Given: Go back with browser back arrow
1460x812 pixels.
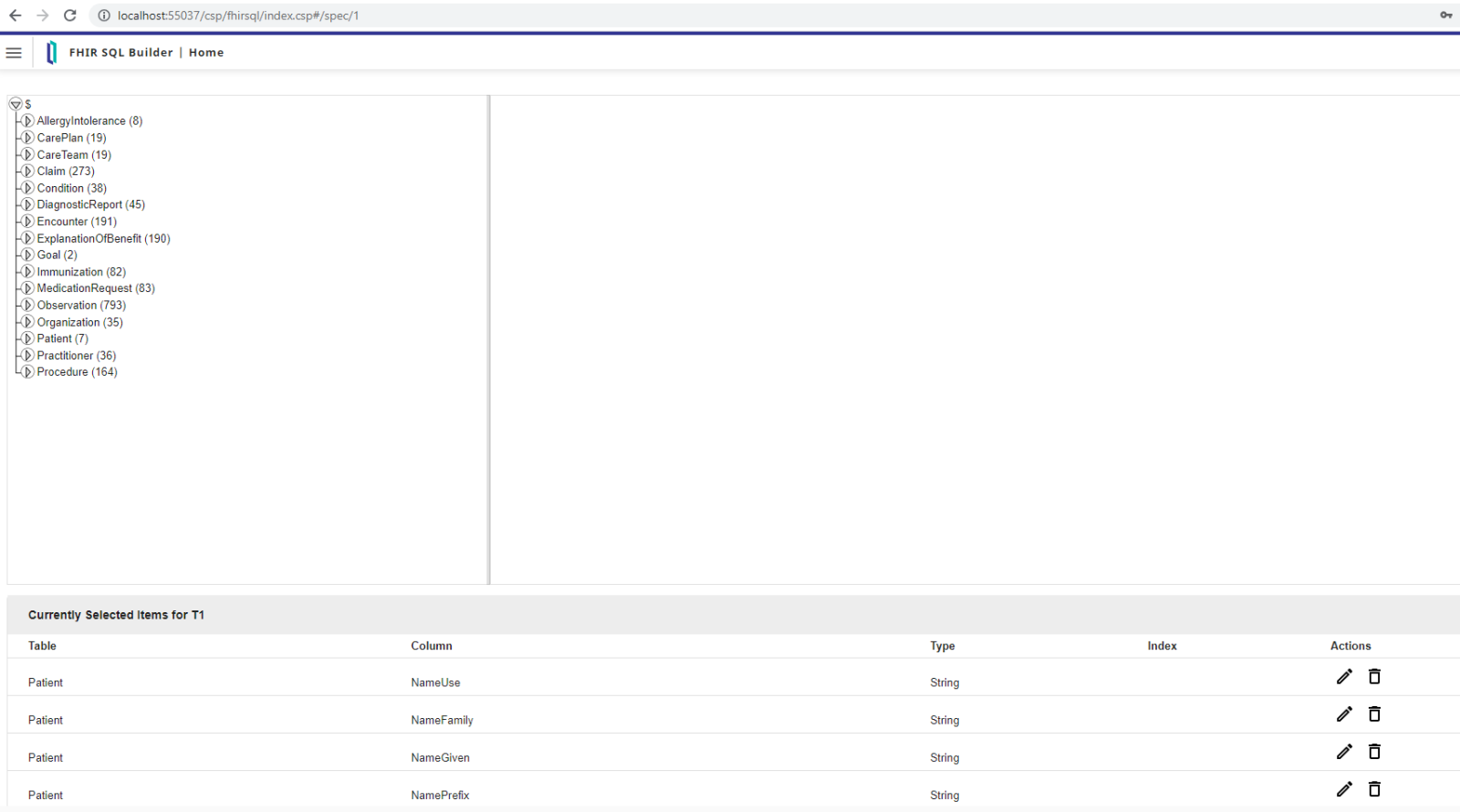Looking at the screenshot, I should coord(16,16).
